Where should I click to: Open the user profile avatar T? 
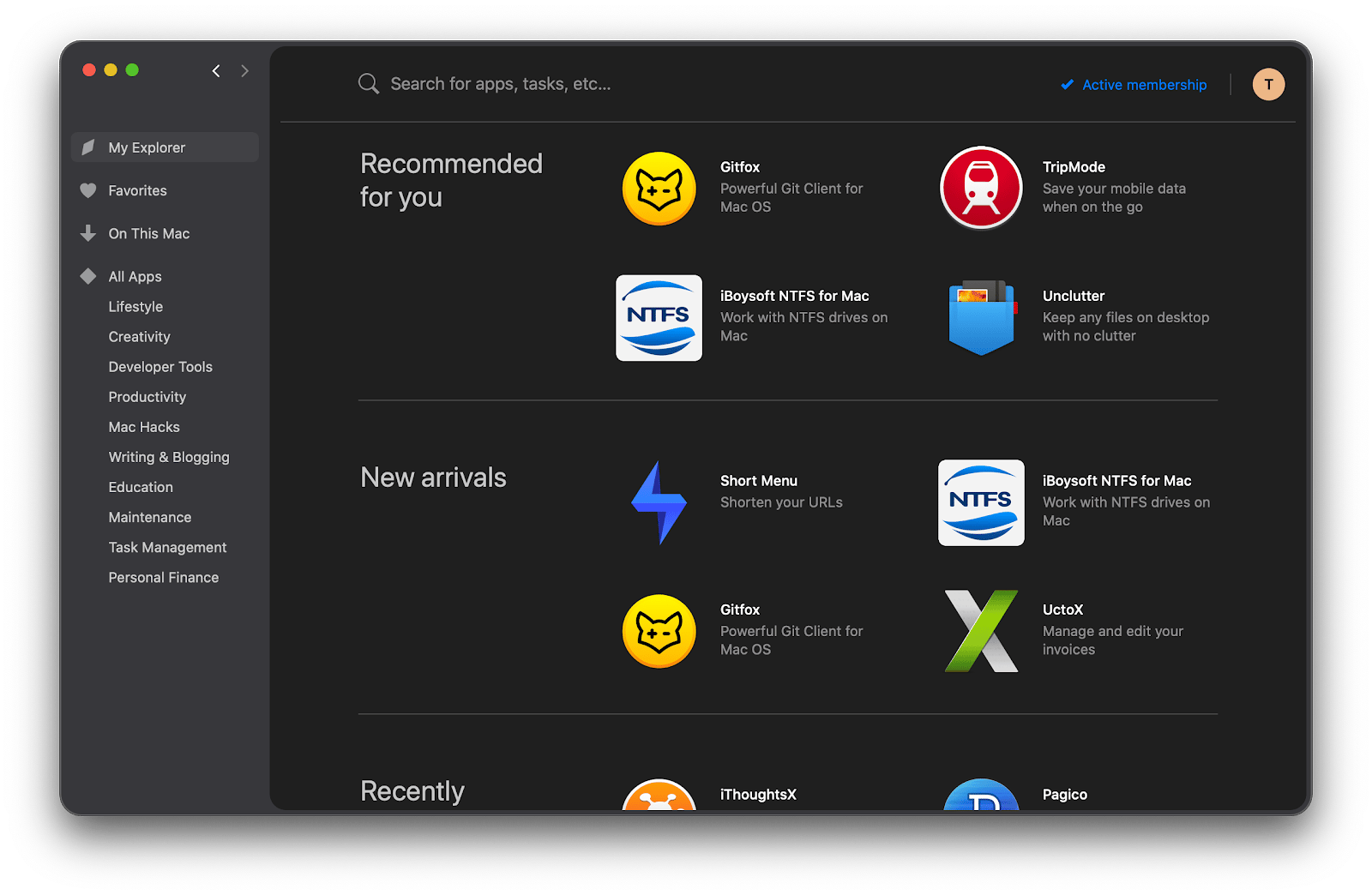click(x=1268, y=84)
